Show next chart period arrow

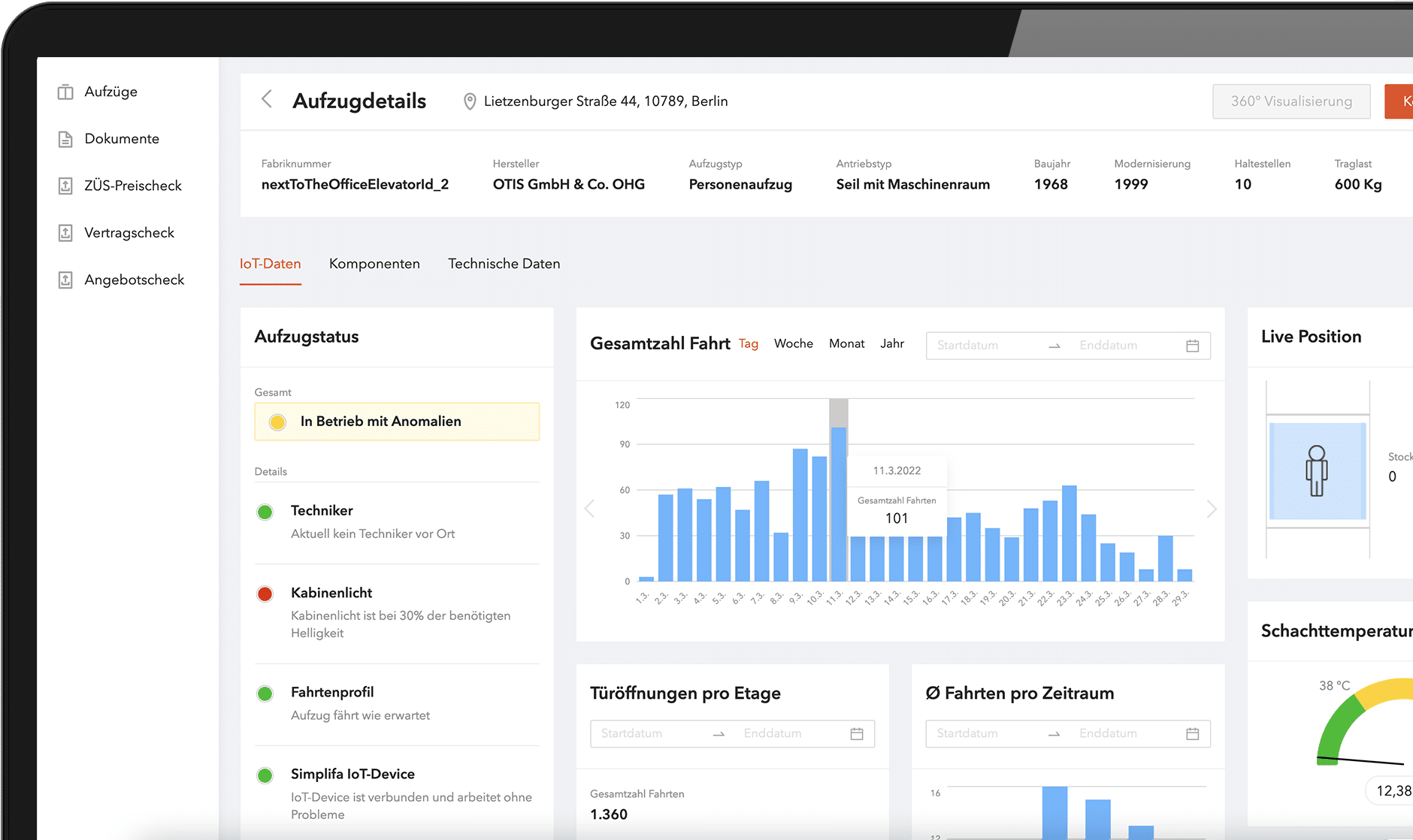pyautogui.click(x=1212, y=509)
